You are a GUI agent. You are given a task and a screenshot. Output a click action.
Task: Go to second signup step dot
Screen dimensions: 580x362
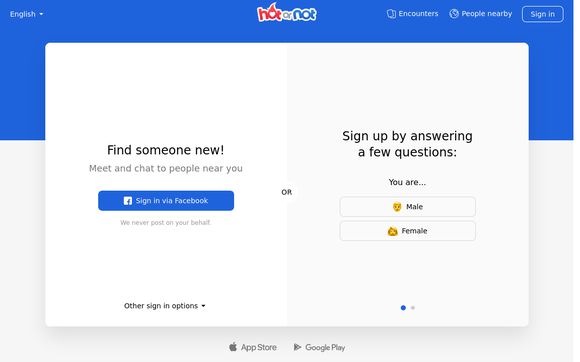(x=413, y=308)
